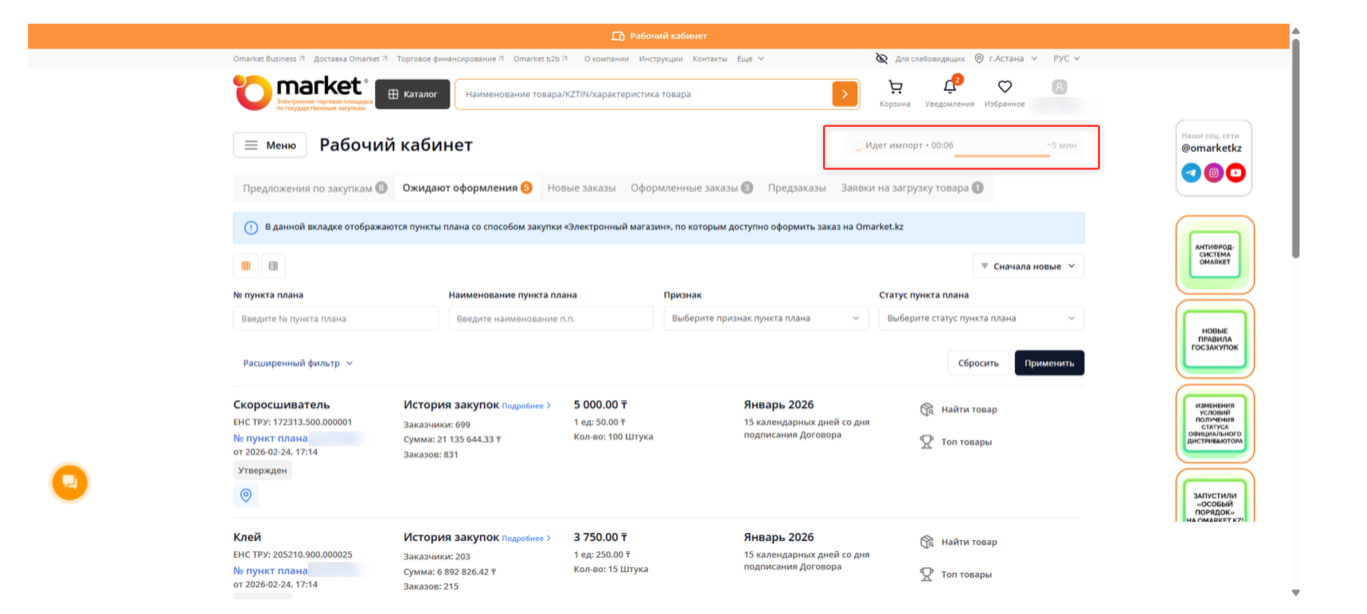
Task: Focus the product name search field
Action: [644, 94]
